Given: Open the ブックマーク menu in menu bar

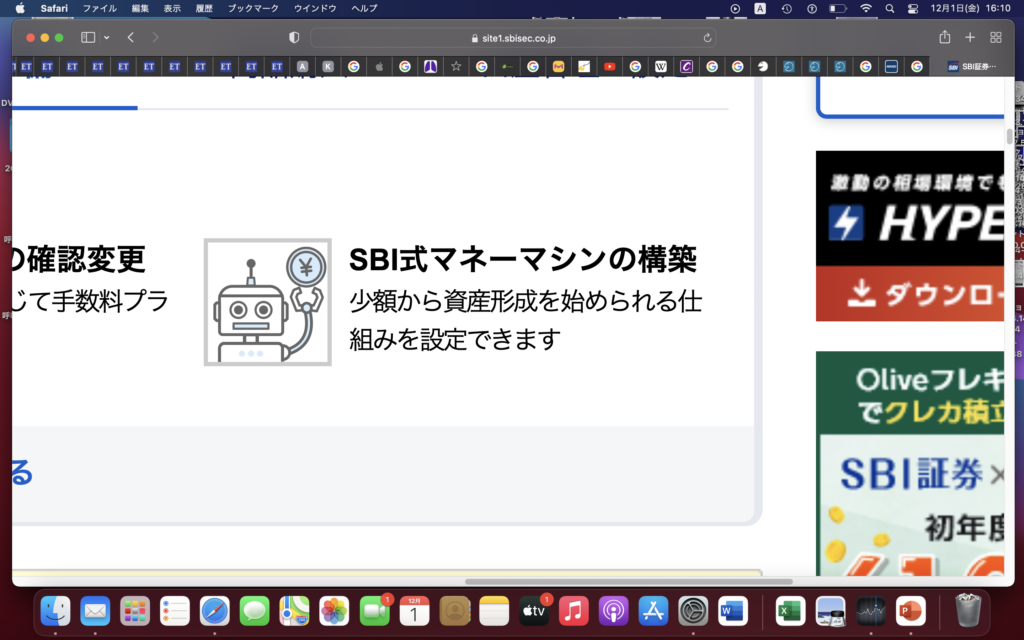Looking at the screenshot, I should 253,8.
